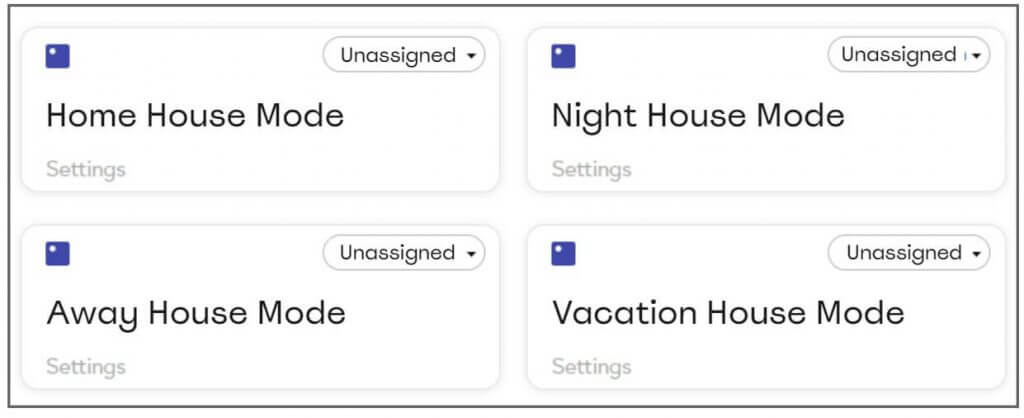Select the Away House Mode title
Image resolution: width=1024 pixels, height=418 pixels.
195,314
